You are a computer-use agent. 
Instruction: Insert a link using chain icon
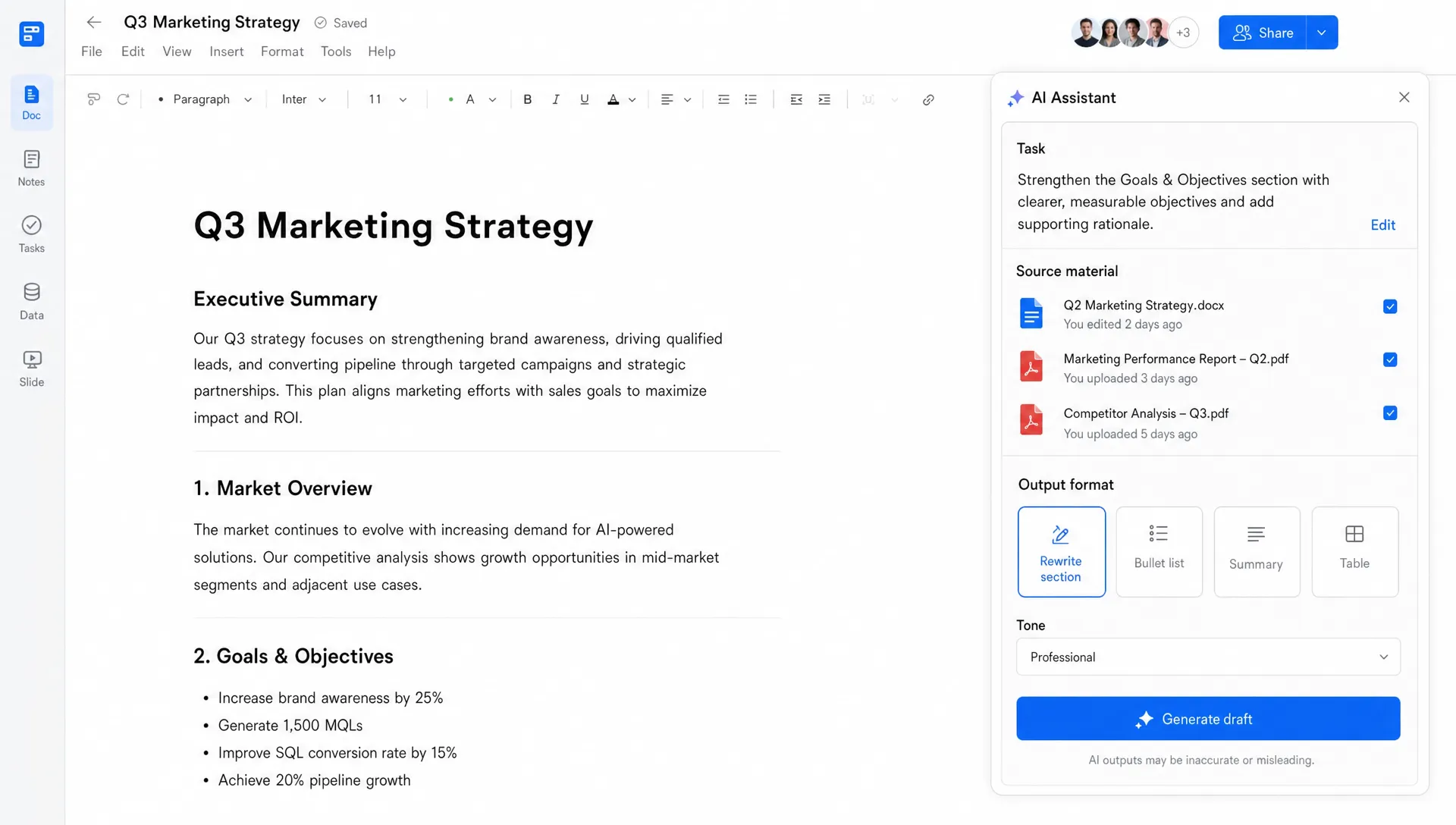pyautogui.click(x=928, y=99)
